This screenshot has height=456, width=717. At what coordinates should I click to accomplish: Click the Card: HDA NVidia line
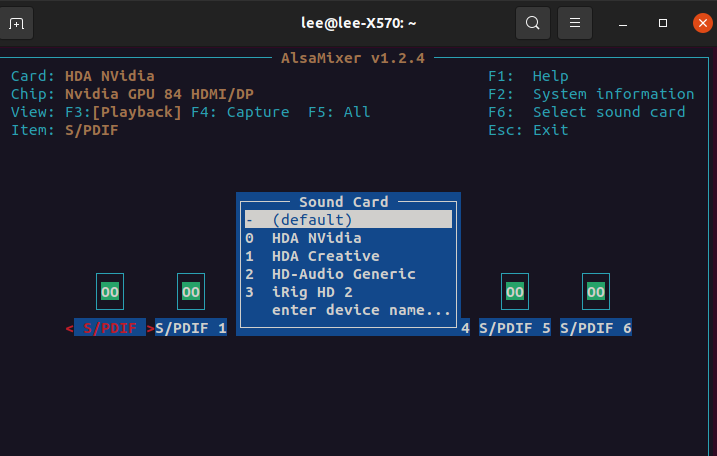(x=83, y=76)
